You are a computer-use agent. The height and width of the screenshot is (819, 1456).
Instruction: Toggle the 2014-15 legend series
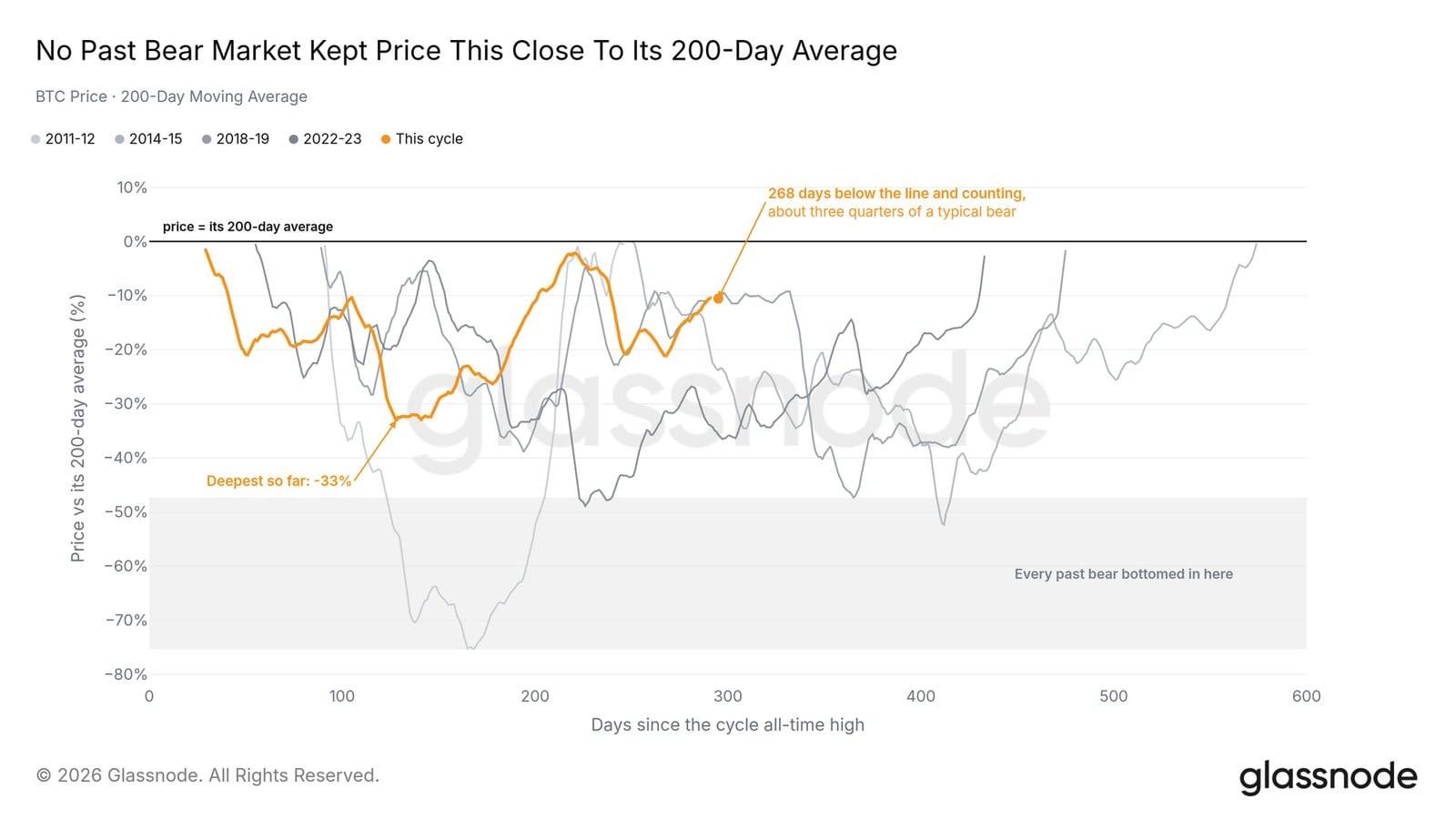(148, 139)
